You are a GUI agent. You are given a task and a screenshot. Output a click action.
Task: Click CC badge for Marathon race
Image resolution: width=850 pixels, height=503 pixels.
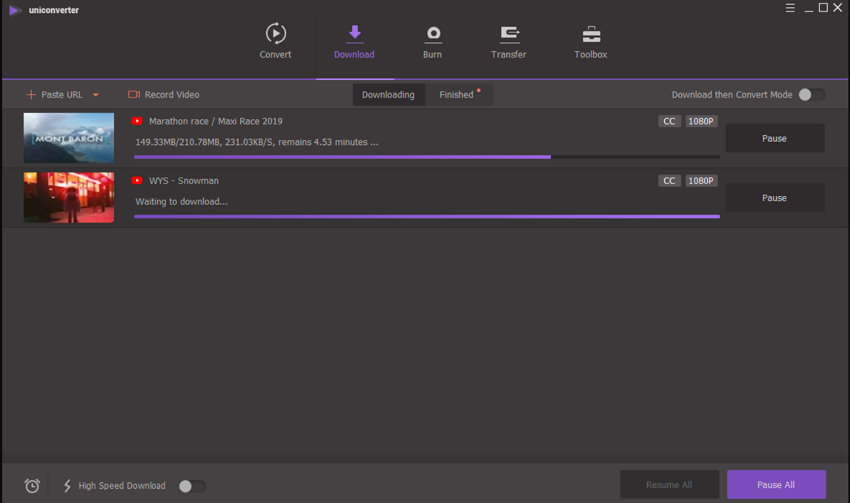669,121
